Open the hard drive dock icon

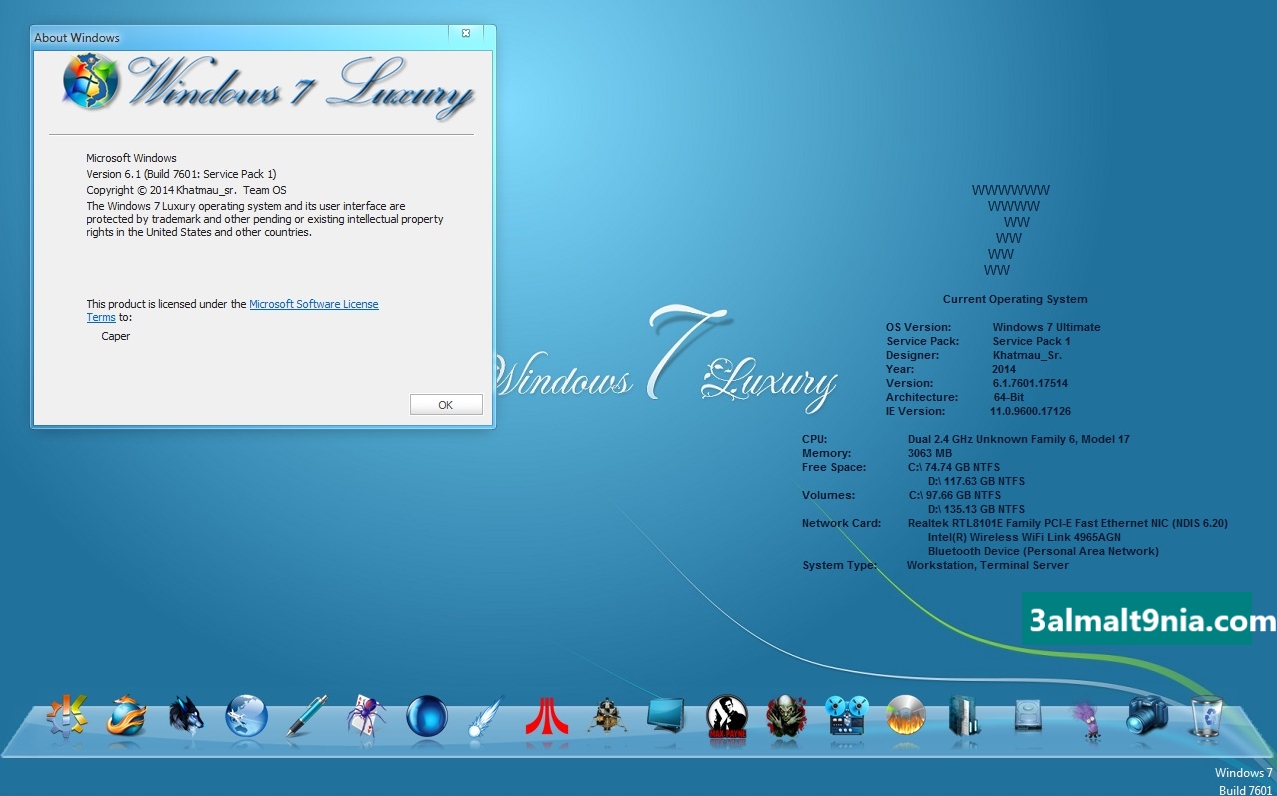(x=1029, y=716)
